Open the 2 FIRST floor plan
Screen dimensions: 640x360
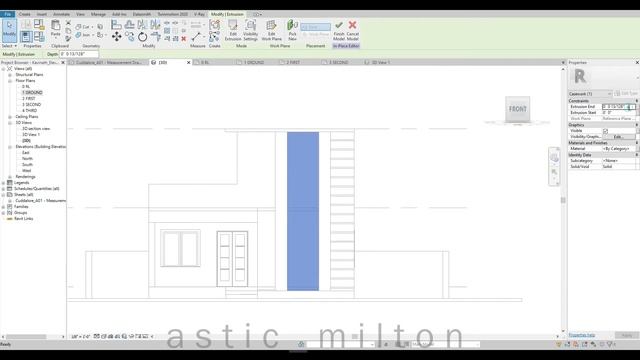(29, 99)
